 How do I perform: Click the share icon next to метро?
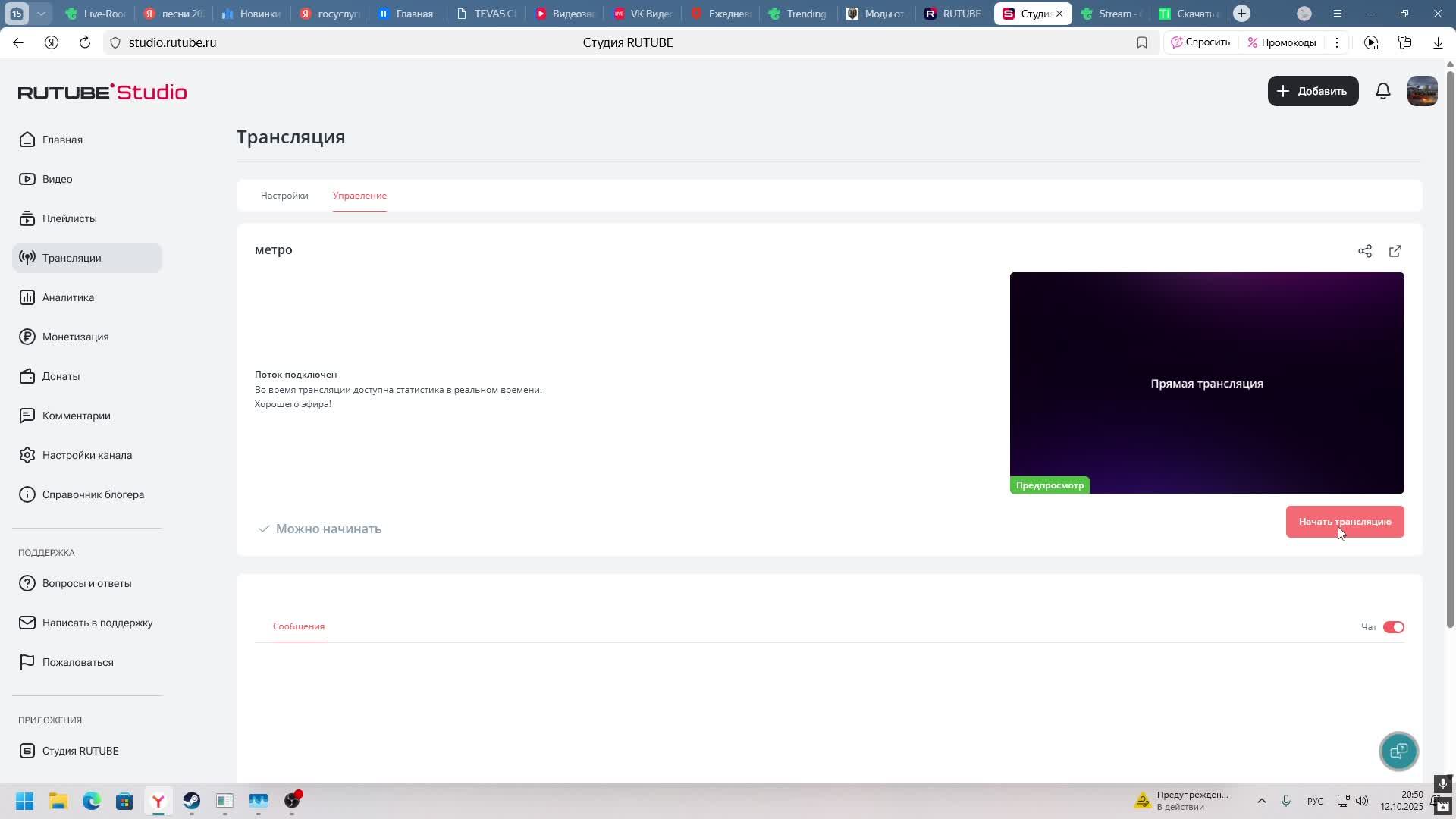[1364, 251]
